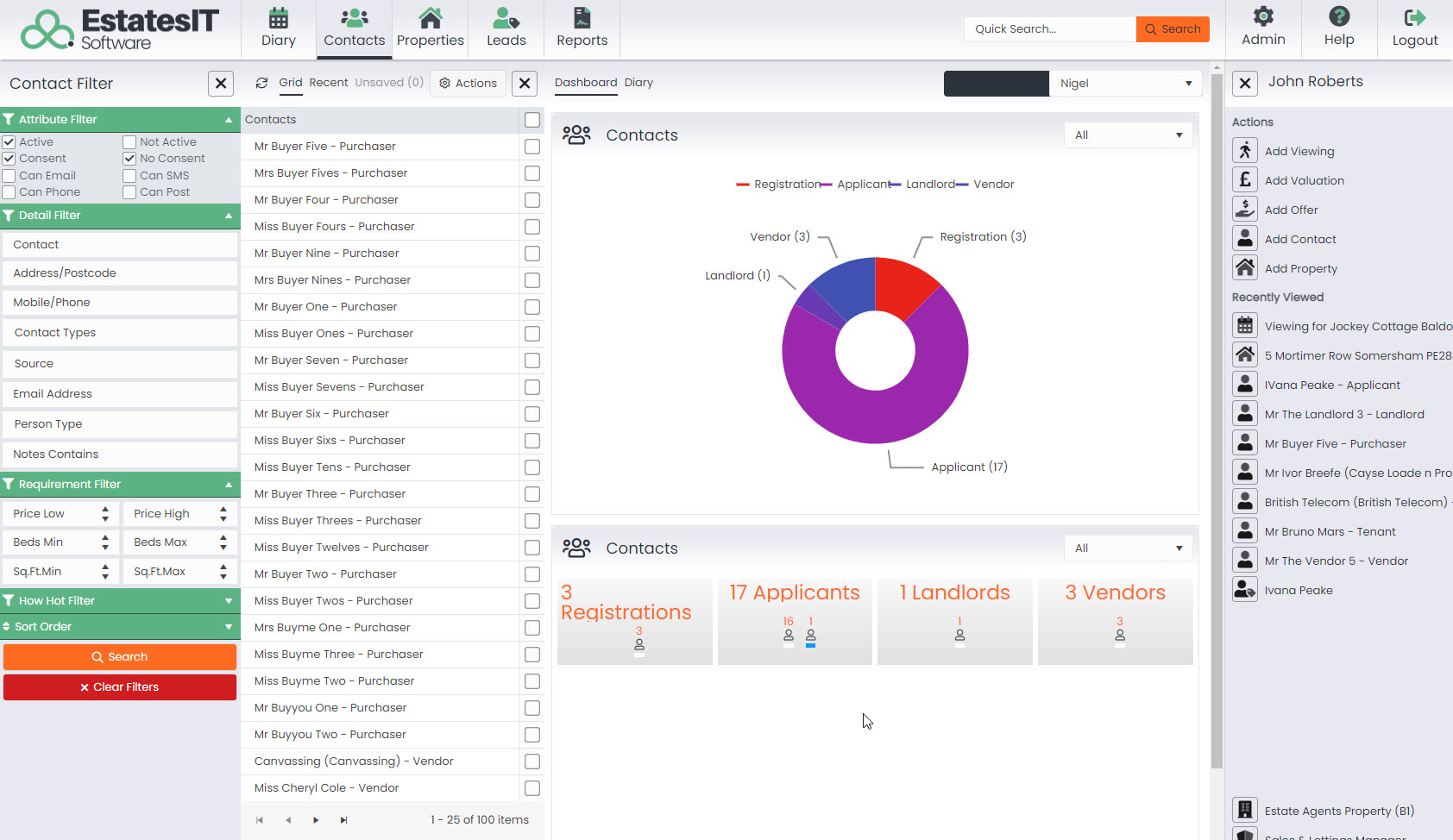The width and height of the screenshot is (1453, 840).
Task: Uncheck the Active attribute filter
Action: pos(9,141)
